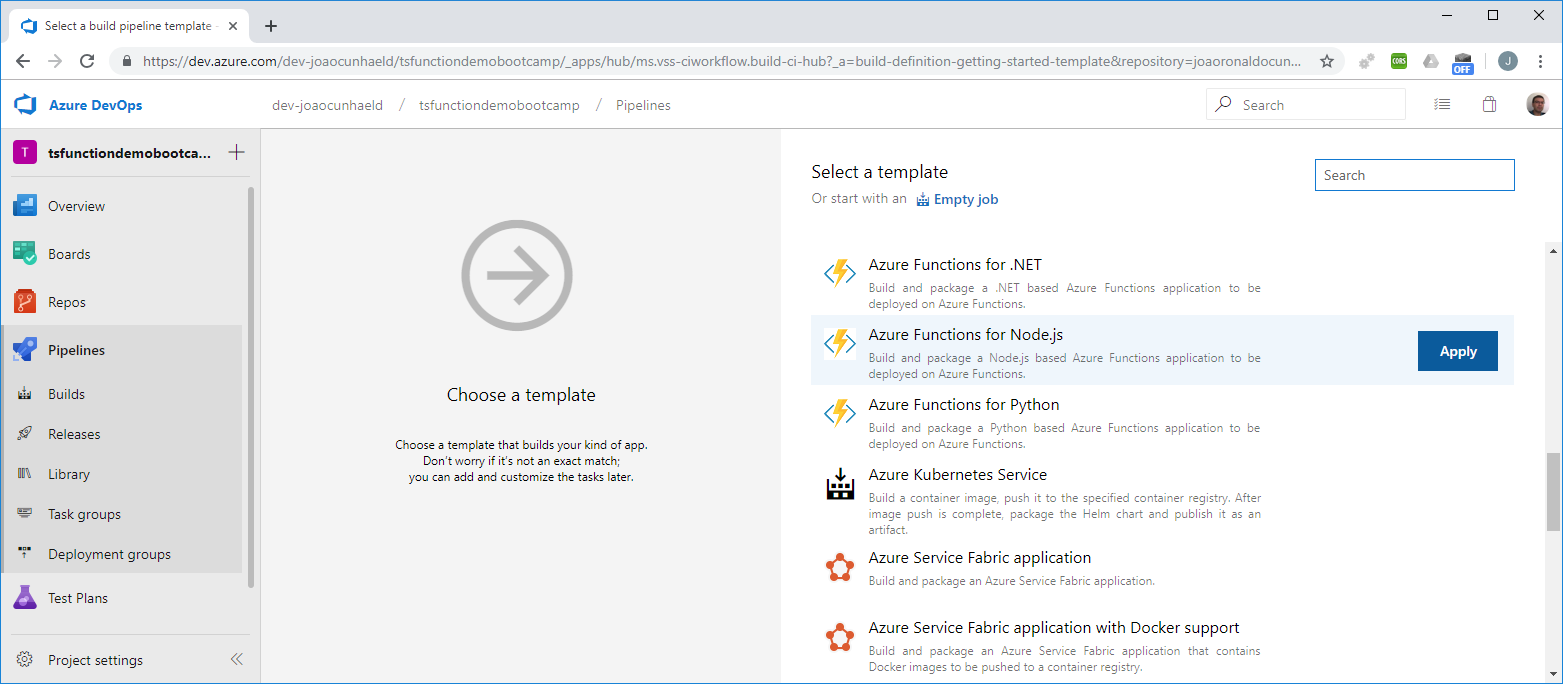Open tsfunctiondemobootcamp breadcrumb link
The height and width of the screenshot is (684, 1563).
499,105
